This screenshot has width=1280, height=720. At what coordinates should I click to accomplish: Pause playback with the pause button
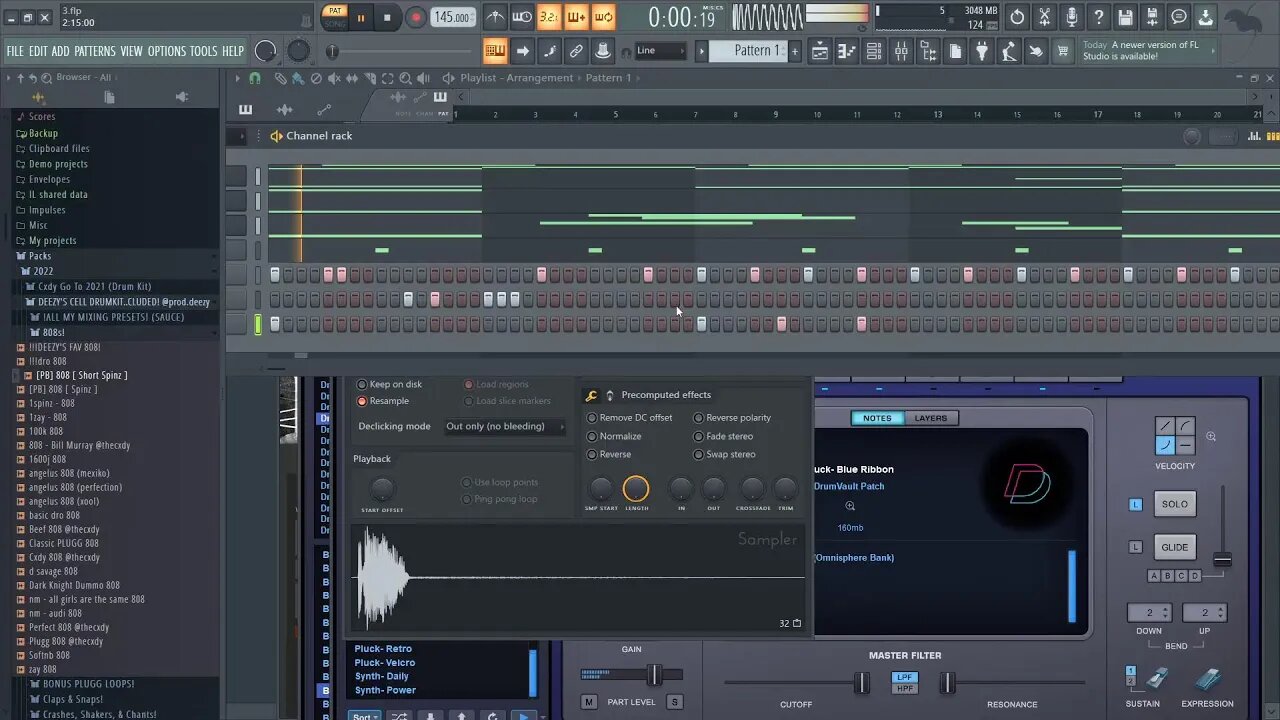360,17
